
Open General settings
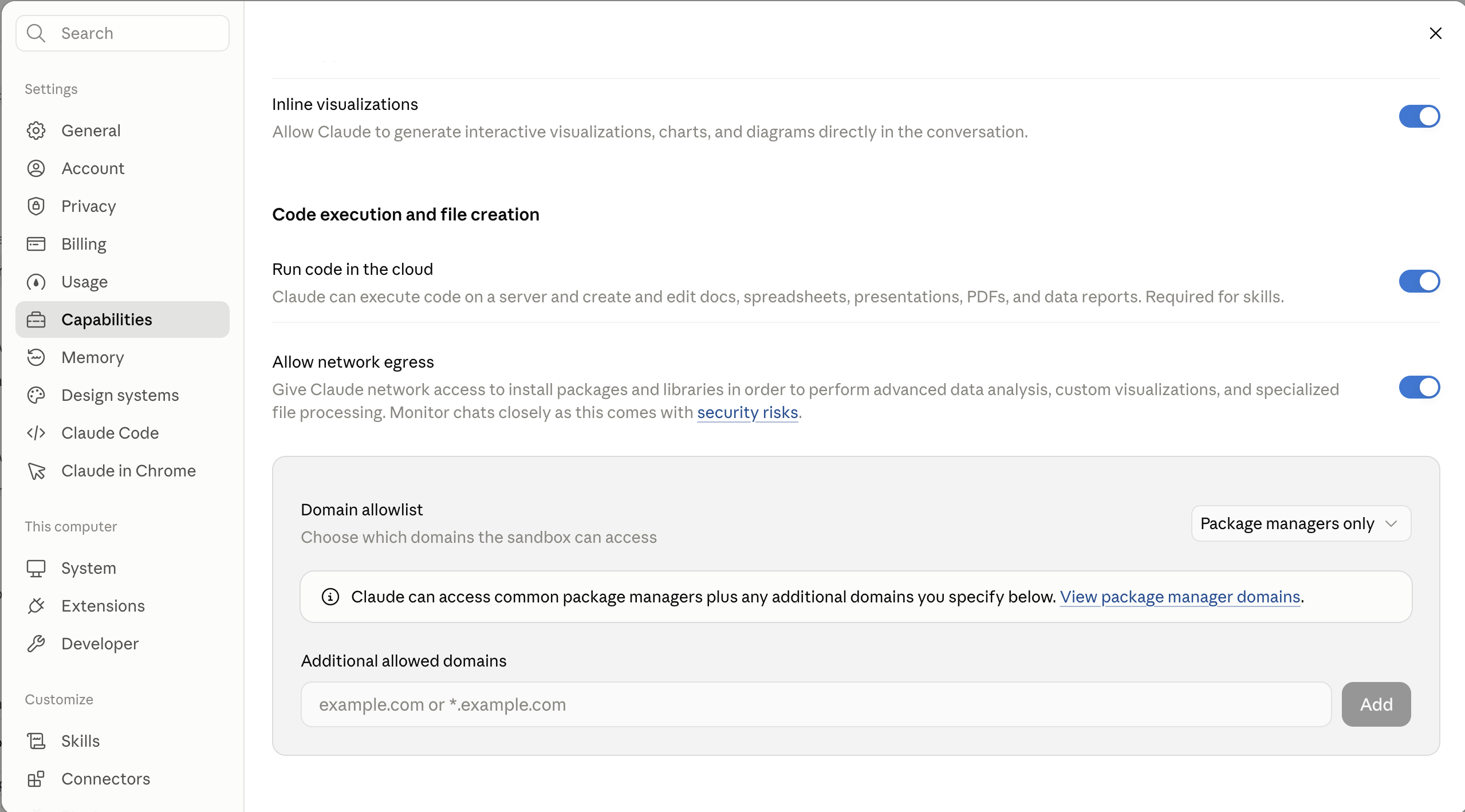[123, 131]
